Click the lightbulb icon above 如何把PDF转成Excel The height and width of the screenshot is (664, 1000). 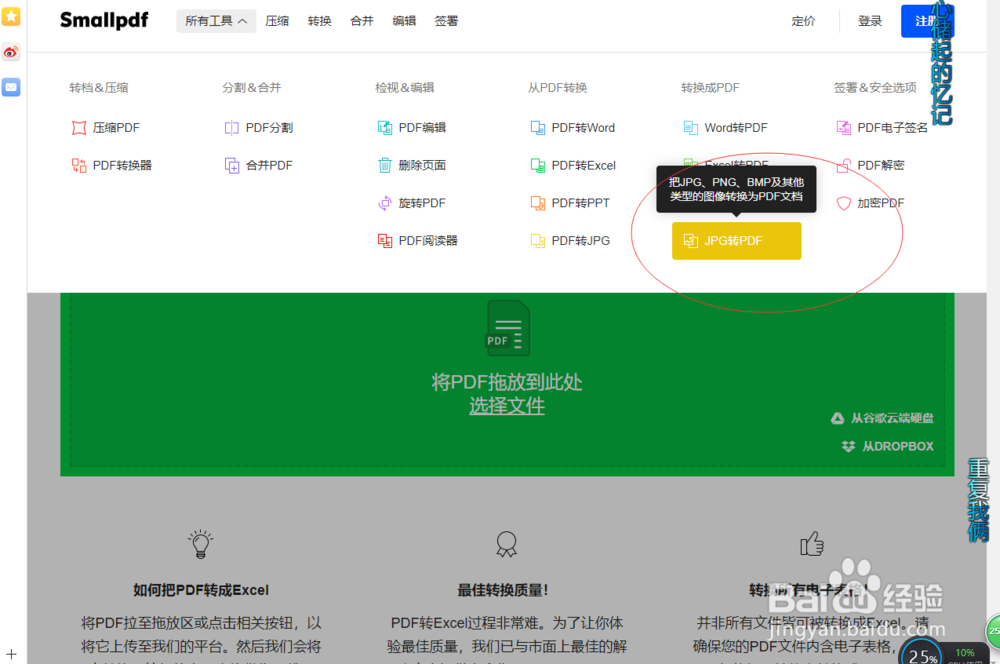(x=200, y=544)
